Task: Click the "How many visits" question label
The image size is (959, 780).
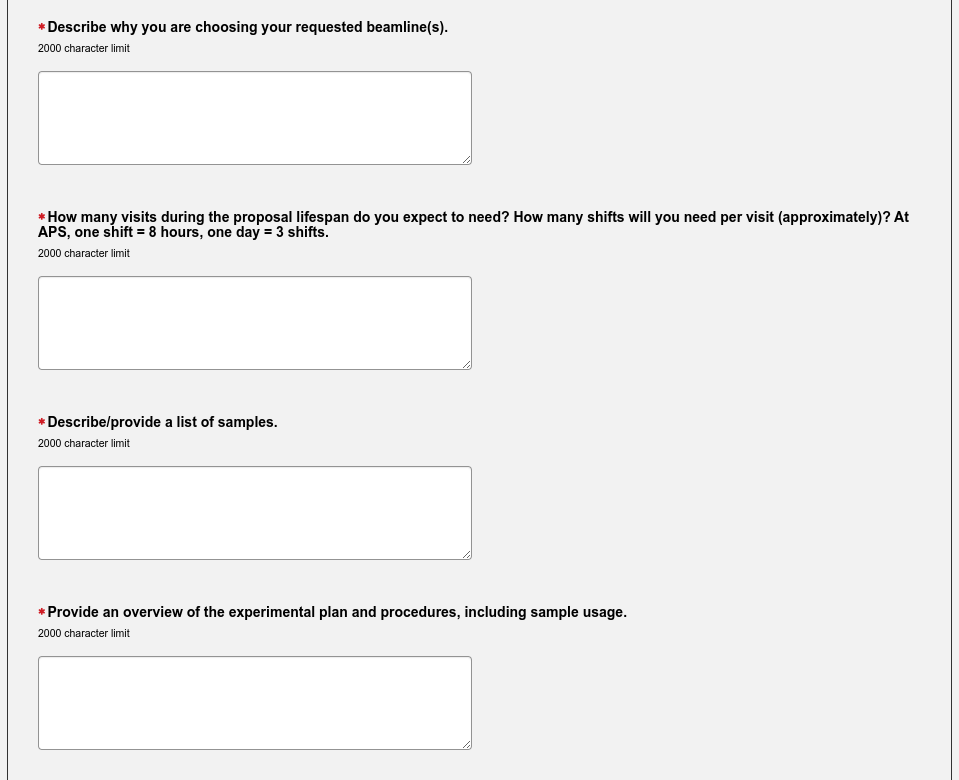Action: click(473, 225)
